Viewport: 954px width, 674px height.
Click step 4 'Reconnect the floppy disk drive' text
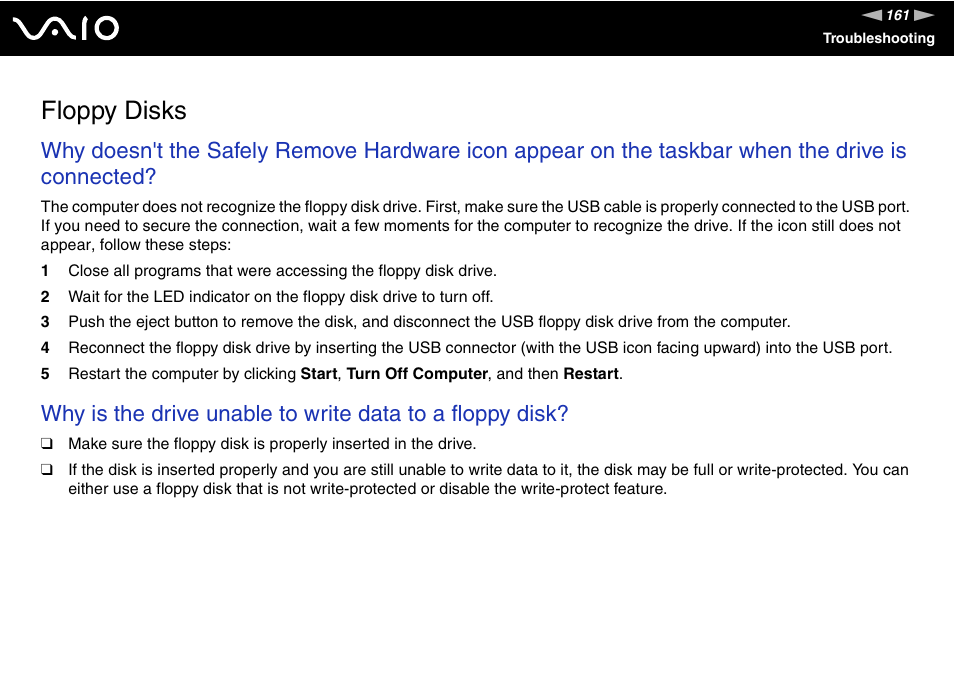pyautogui.click(x=480, y=348)
